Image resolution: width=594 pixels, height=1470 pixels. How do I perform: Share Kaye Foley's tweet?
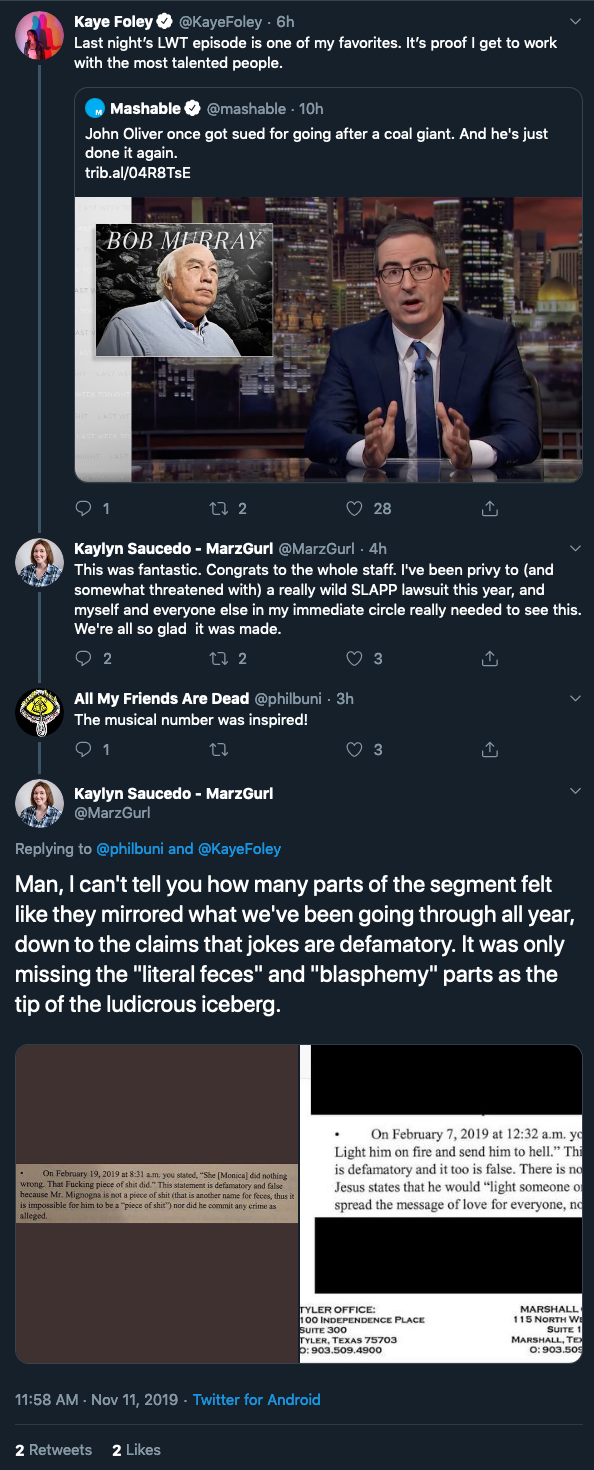(490, 509)
